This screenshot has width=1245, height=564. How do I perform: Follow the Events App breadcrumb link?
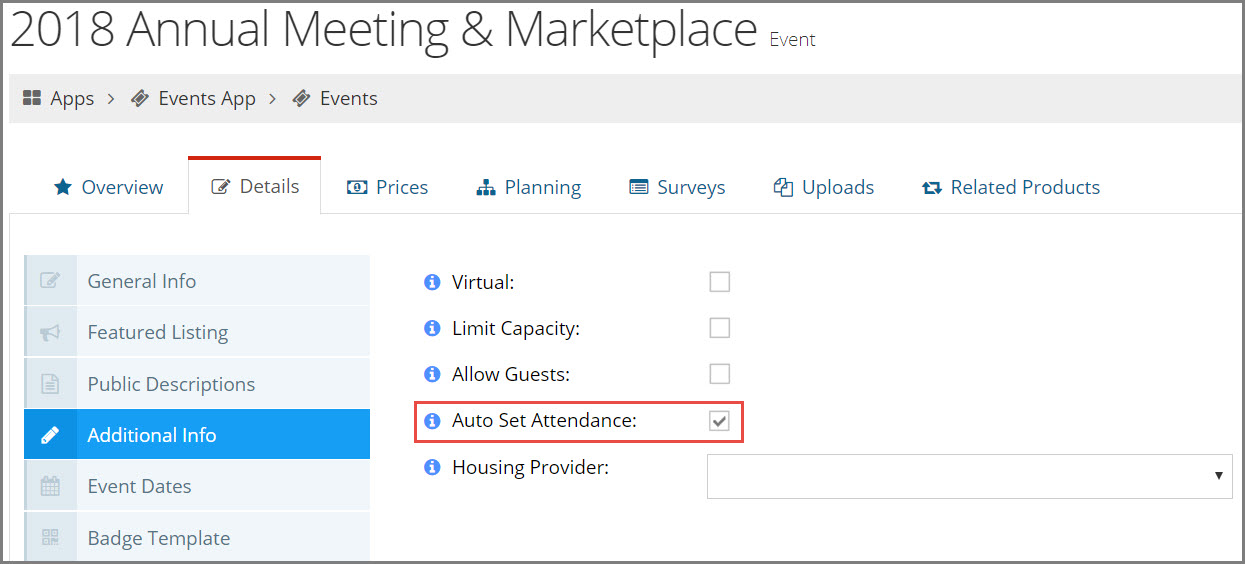193,98
